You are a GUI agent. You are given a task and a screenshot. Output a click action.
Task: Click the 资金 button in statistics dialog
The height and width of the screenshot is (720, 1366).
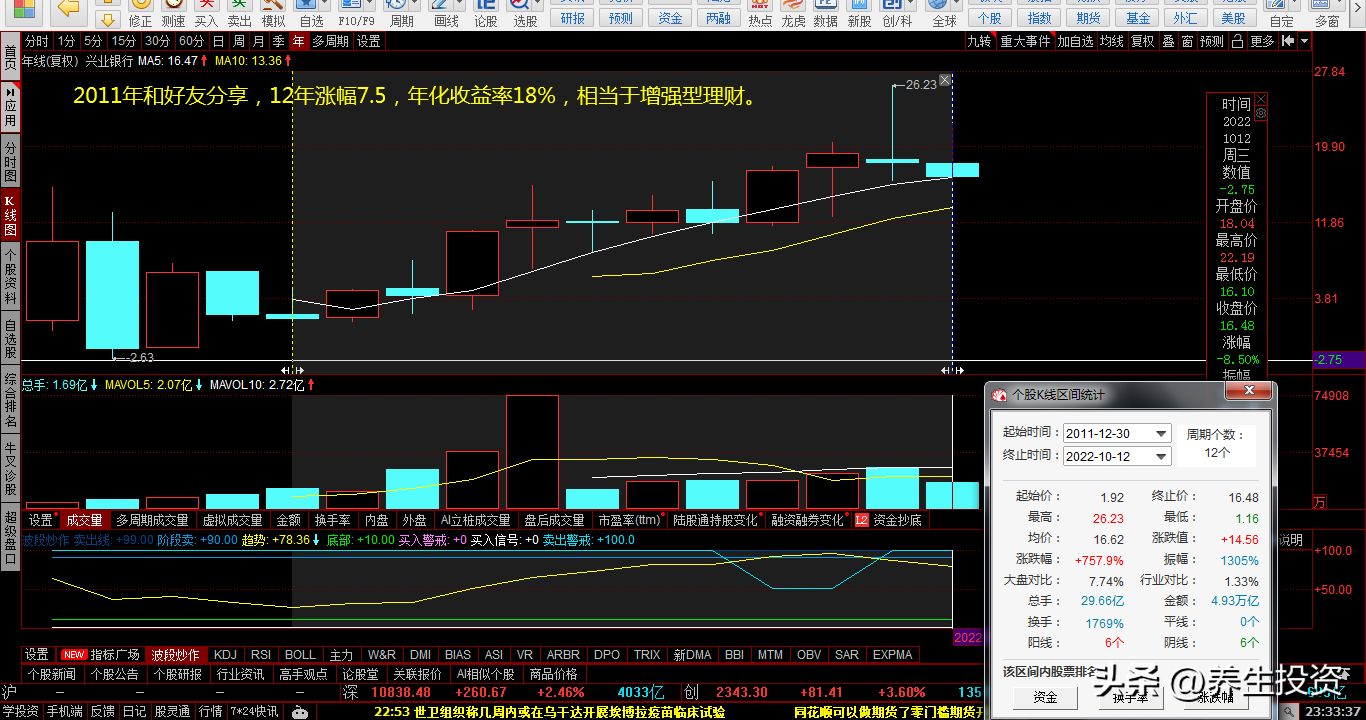pyautogui.click(x=1044, y=697)
